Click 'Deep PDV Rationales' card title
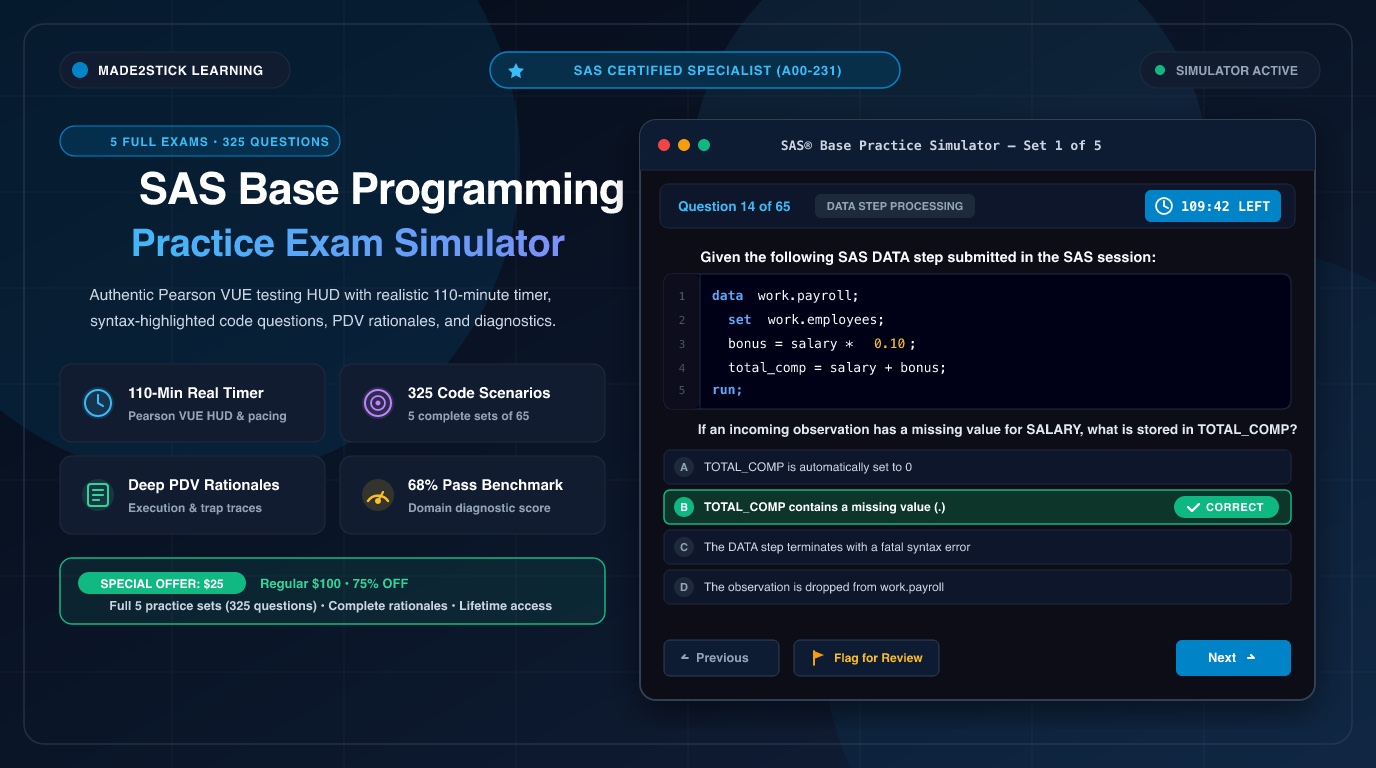The width and height of the screenshot is (1376, 768). click(x=204, y=485)
